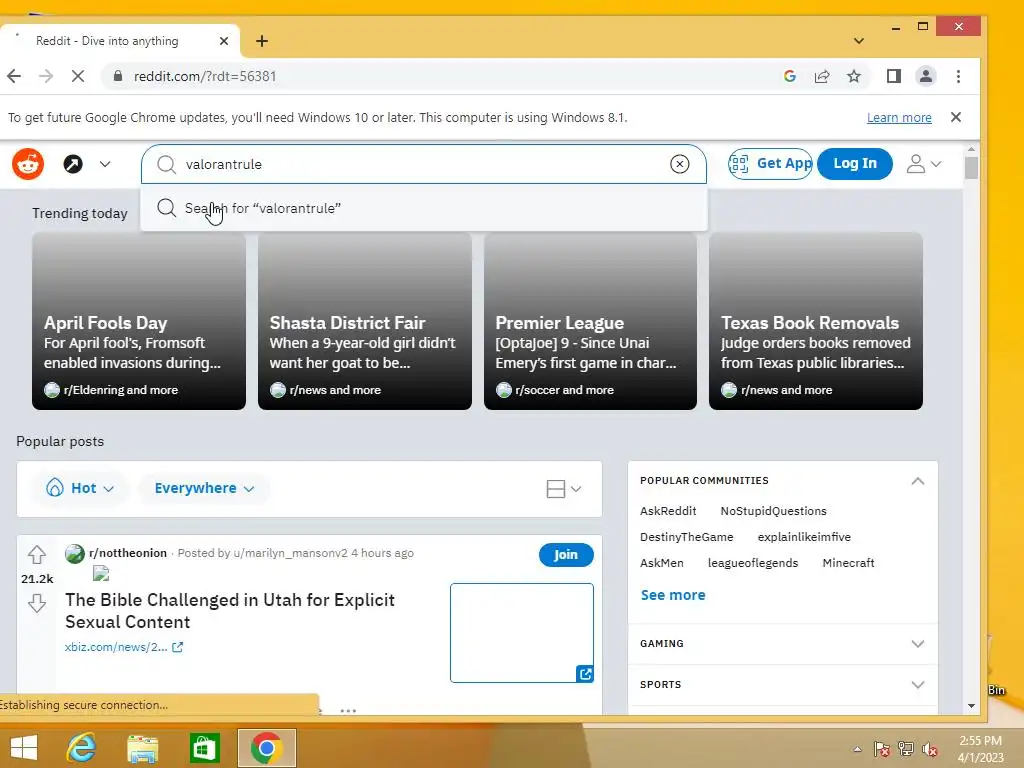Bookmark this page with the star icon
The image size is (1024, 768).
click(x=854, y=76)
